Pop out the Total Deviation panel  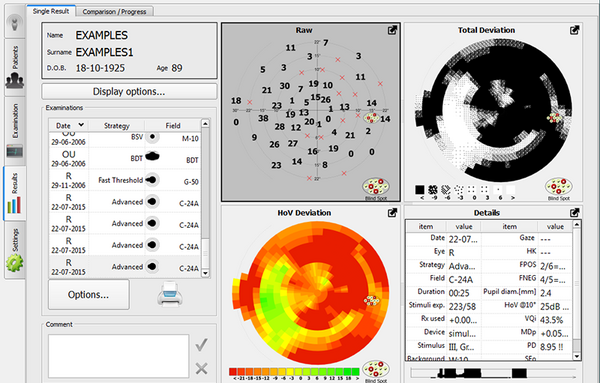point(574,30)
